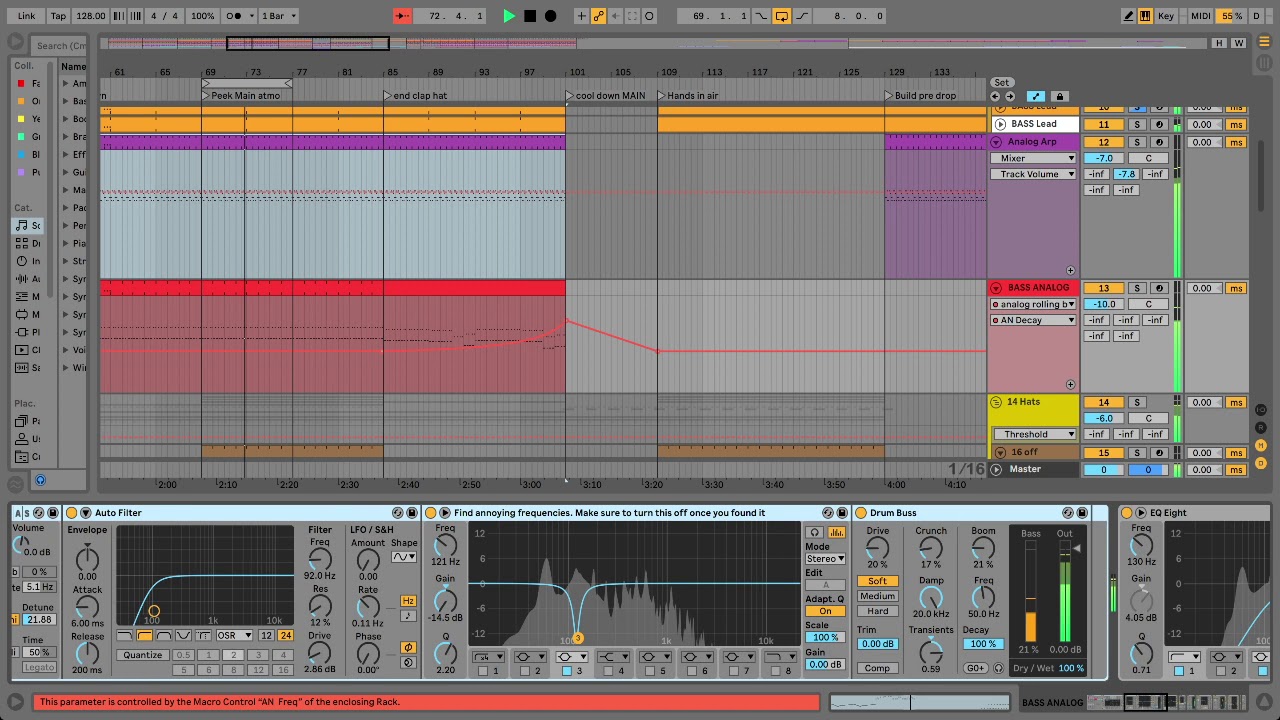The height and width of the screenshot is (720, 1280).
Task: Adjust the Drum Buss Dry/Wet slider
Action: (1071, 668)
